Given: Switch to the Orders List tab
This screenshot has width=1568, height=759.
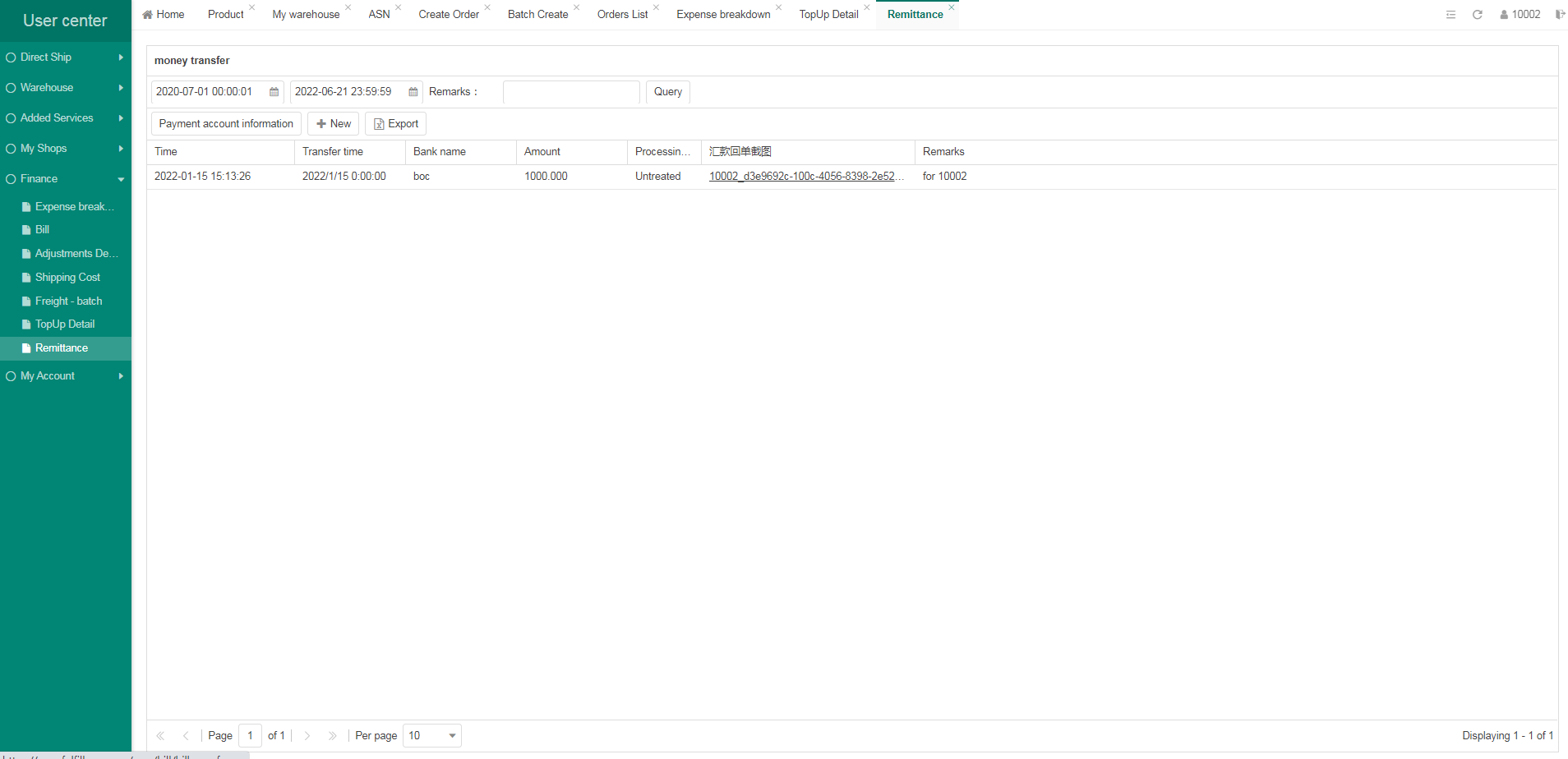Looking at the screenshot, I should click(x=623, y=15).
